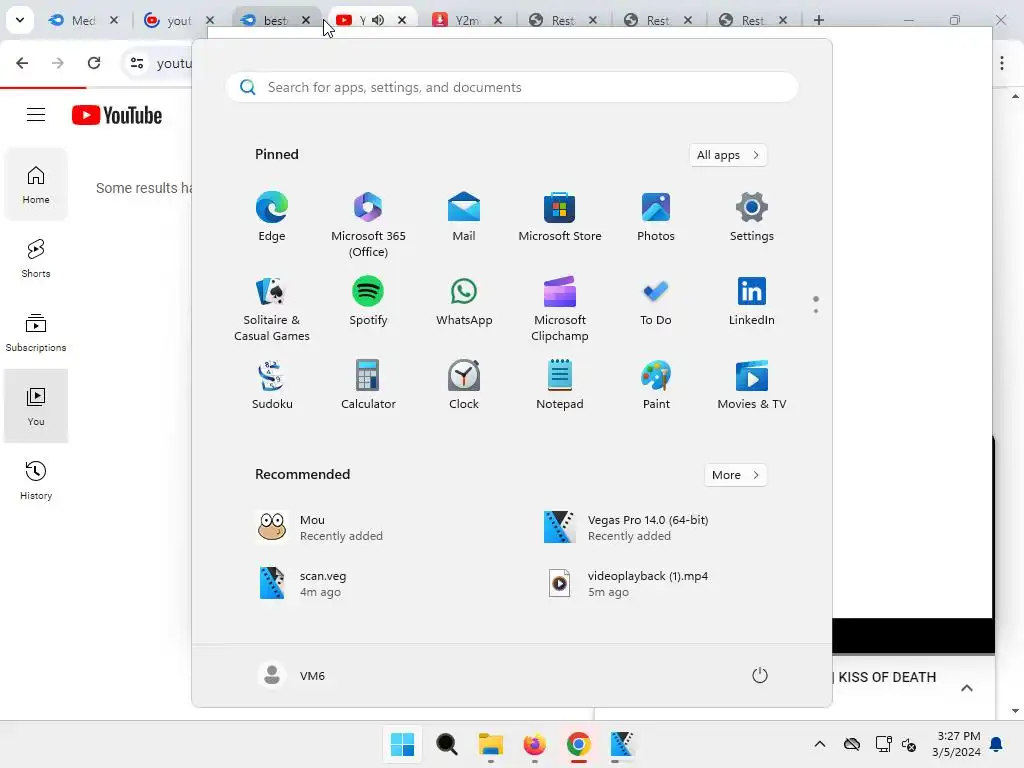The image size is (1024, 768).
Task: Open Chrome tab search dropdown
Action: (20, 20)
